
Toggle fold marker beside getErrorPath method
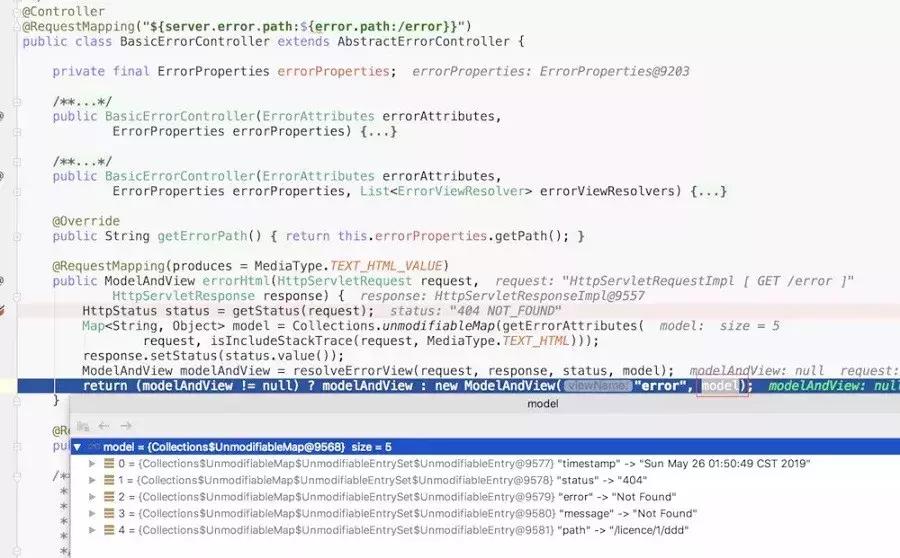17,236
